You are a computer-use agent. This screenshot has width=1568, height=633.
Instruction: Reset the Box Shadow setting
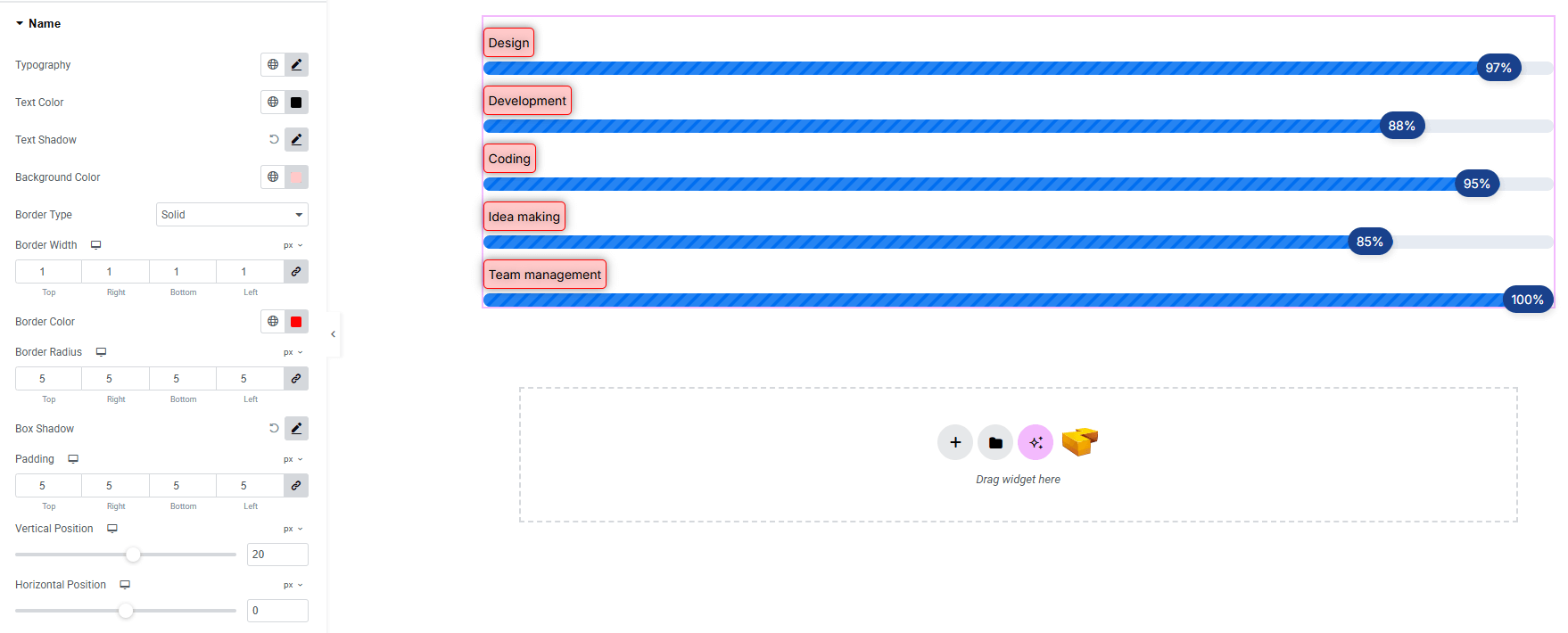coord(274,428)
